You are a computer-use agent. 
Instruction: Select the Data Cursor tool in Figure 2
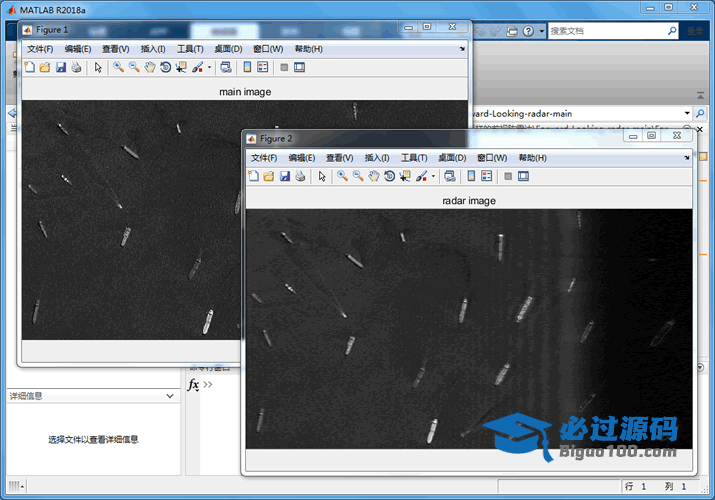[x=405, y=176]
